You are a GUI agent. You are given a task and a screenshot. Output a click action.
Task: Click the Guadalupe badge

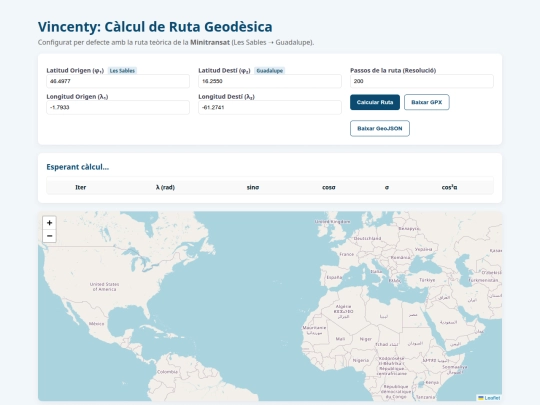[x=270, y=71]
